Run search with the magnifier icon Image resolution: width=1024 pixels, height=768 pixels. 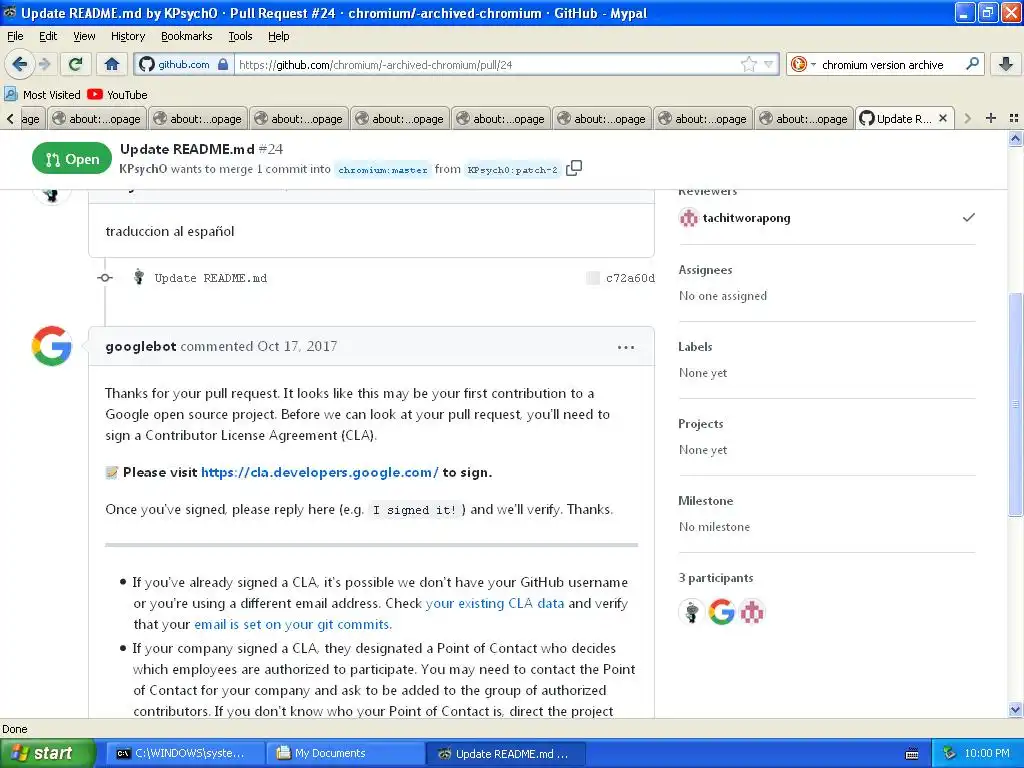point(972,64)
